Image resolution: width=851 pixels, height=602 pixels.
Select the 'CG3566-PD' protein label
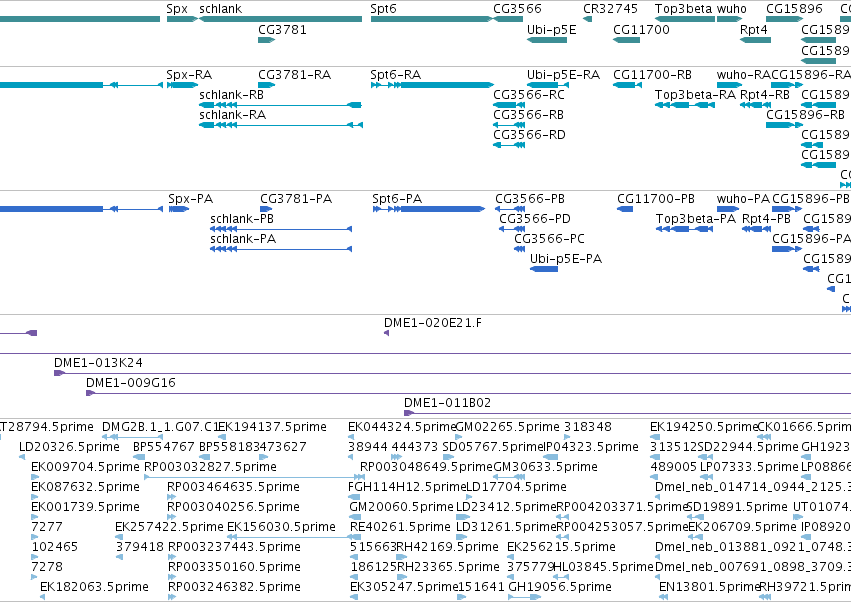tap(535, 219)
